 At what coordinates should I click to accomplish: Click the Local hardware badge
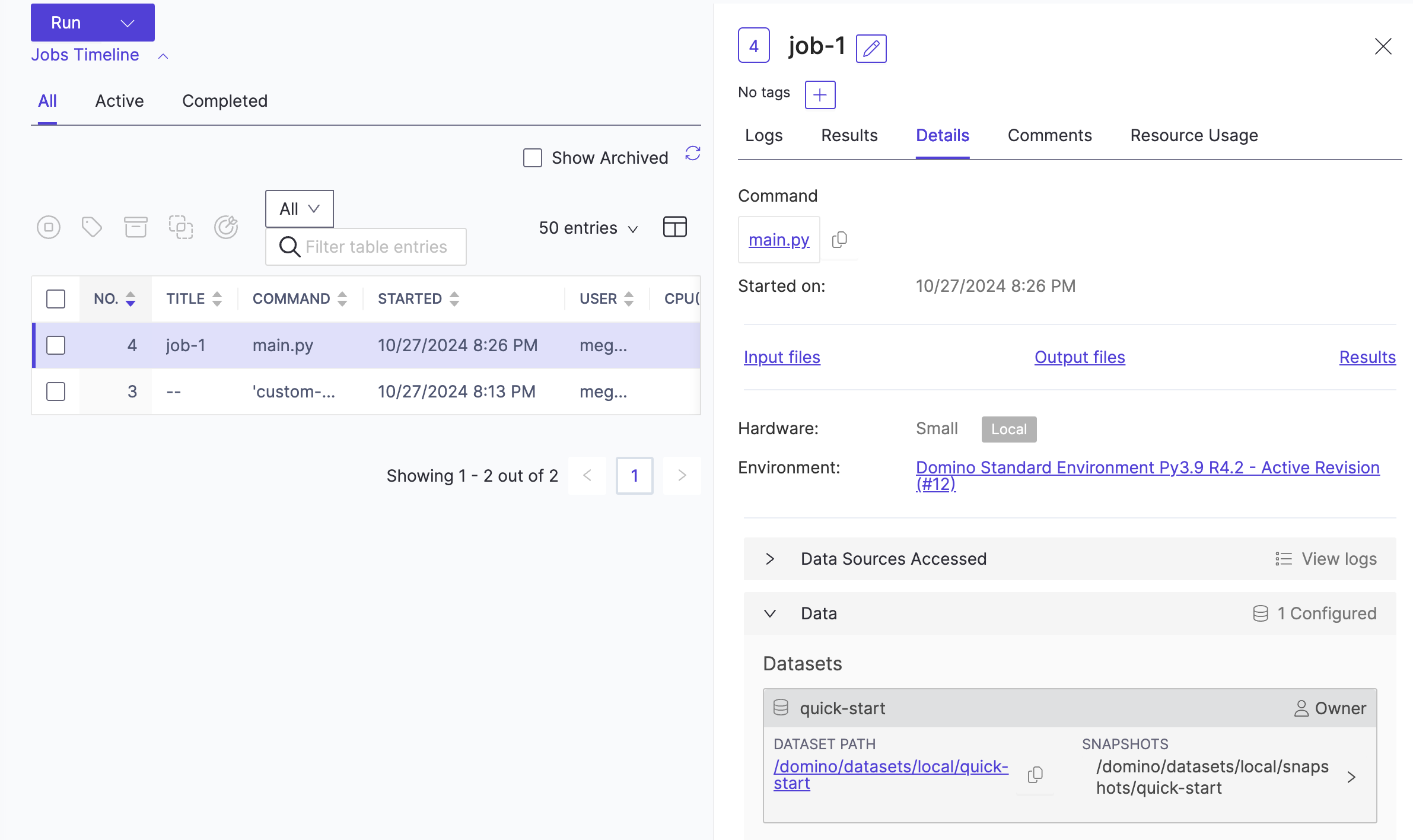1009,429
